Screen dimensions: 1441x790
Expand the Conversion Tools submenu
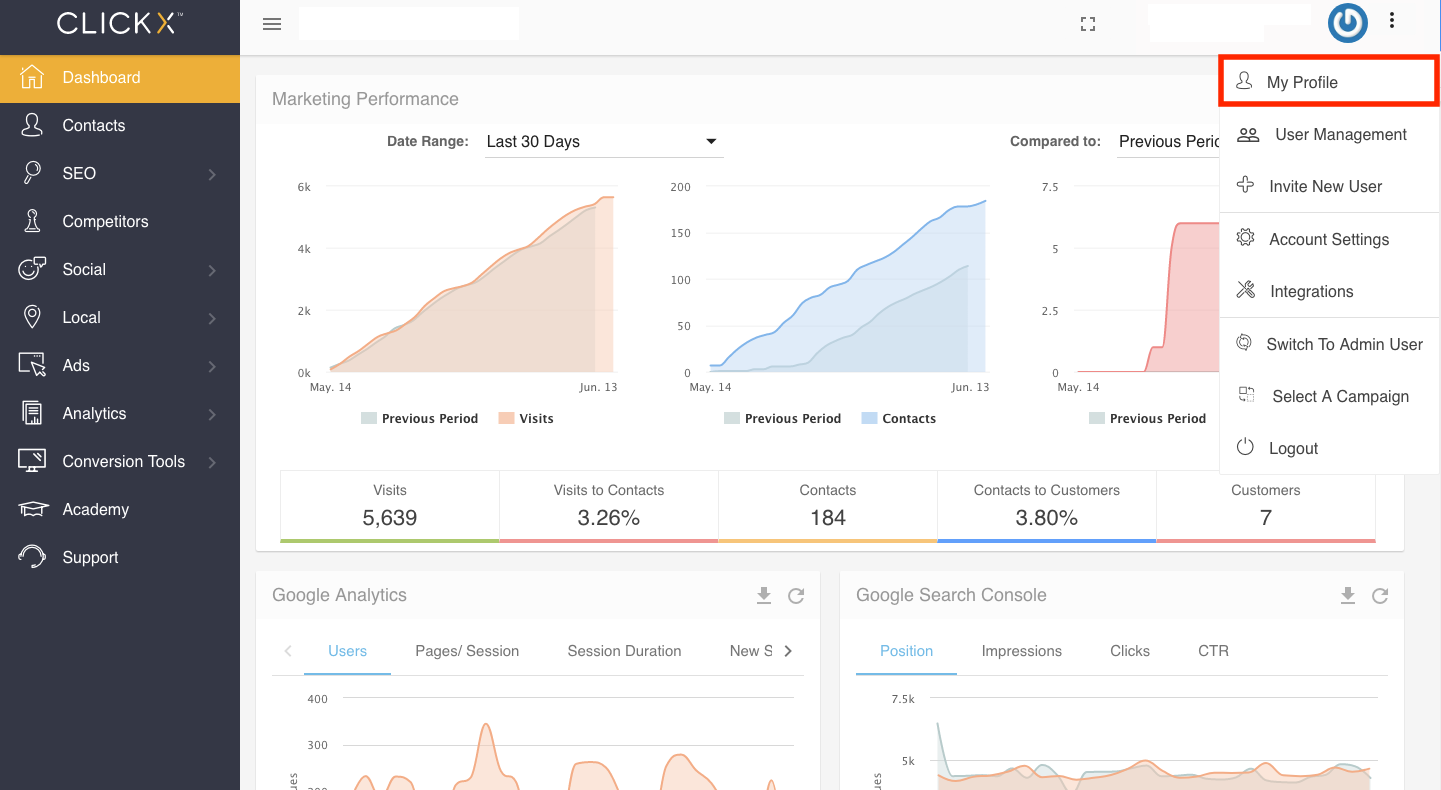(212, 462)
